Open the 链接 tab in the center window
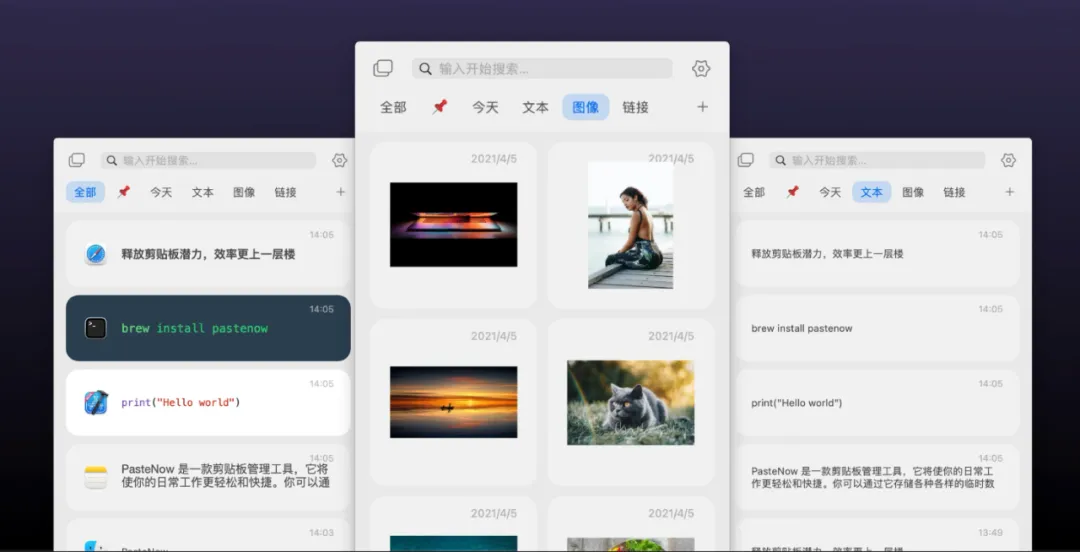The width and height of the screenshot is (1080, 552). click(635, 108)
